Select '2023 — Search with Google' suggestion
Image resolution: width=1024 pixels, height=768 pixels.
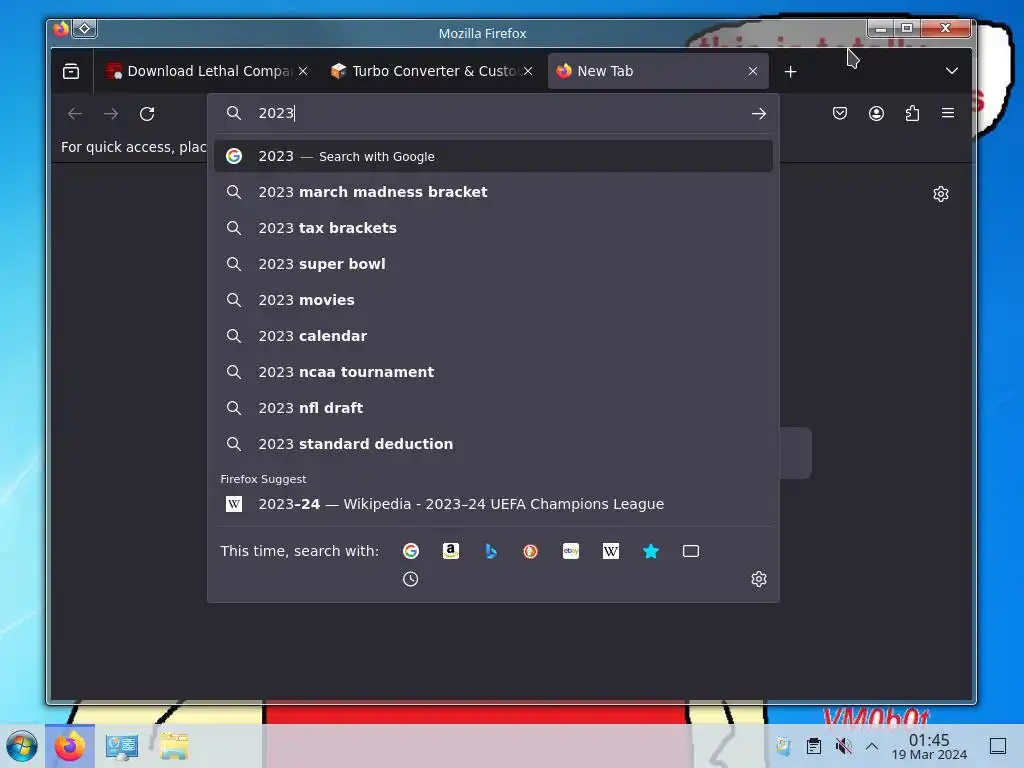[493, 156]
